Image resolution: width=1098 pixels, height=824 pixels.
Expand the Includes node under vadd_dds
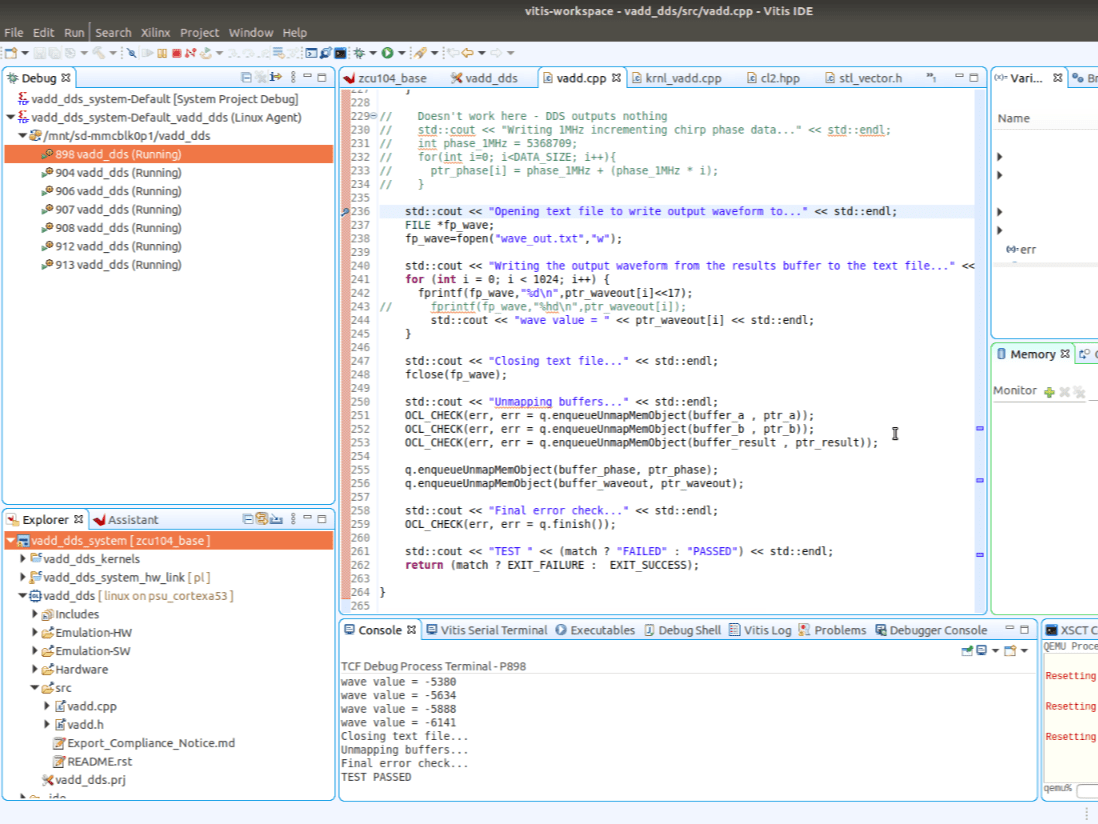[34, 614]
